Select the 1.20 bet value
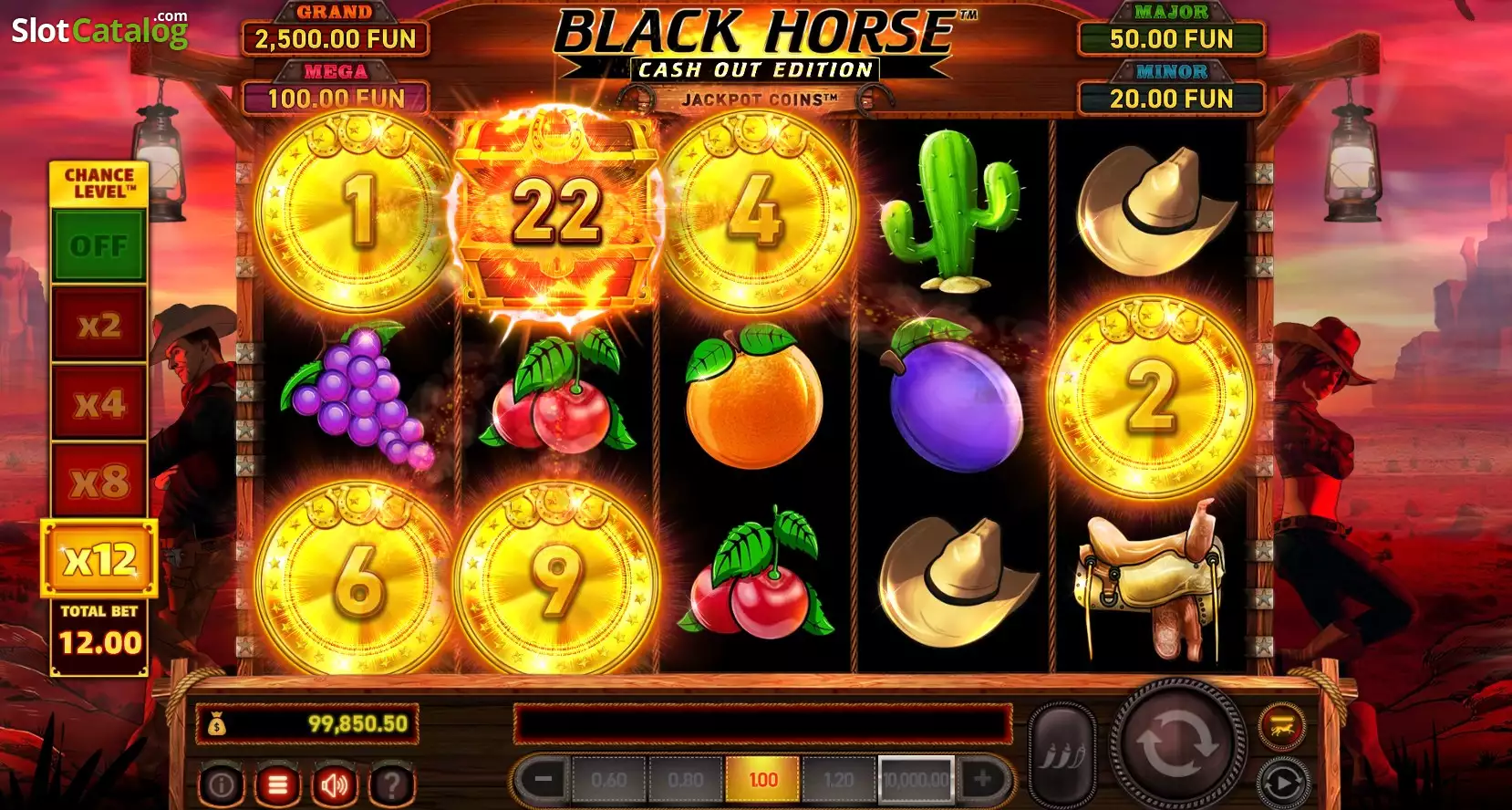The height and width of the screenshot is (810, 1512). (838, 780)
